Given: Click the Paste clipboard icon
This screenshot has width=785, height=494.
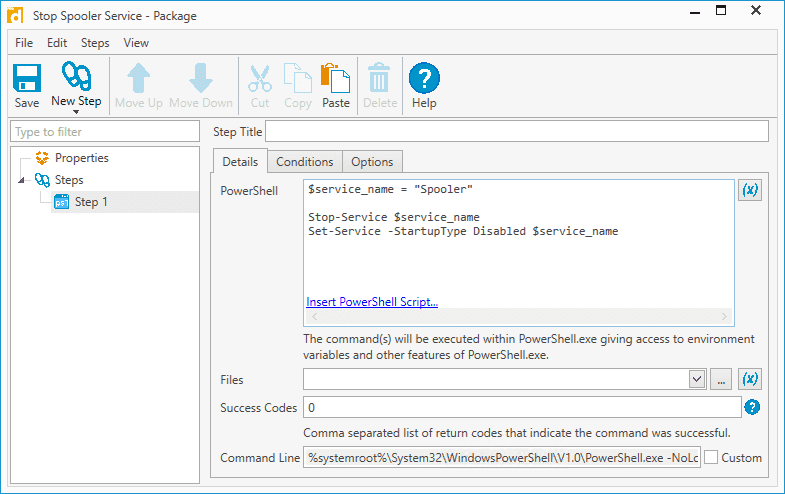Looking at the screenshot, I should pyautogui.click(x=335, y=78).
